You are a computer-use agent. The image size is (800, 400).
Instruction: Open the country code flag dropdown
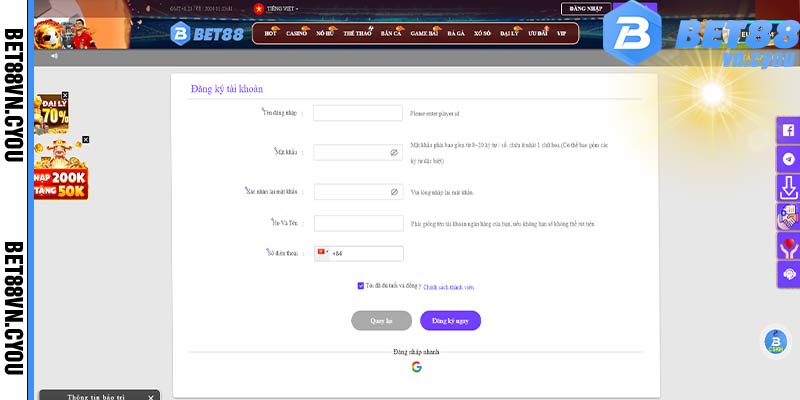point(324,253)
